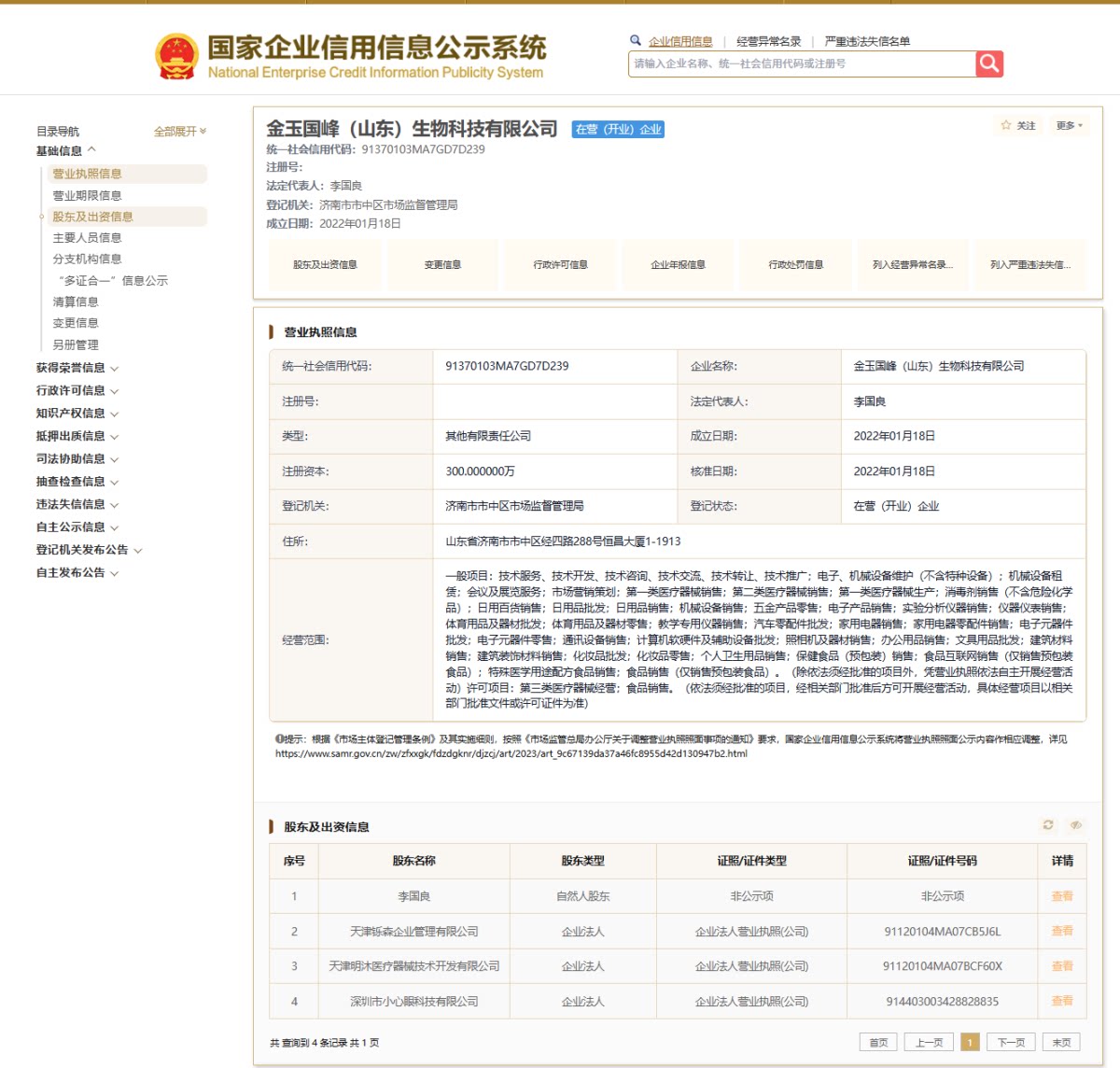View details for 天津铄森企业管理有限公司
Viewport: 1120px width, 1068px height.
point(1062,931)
